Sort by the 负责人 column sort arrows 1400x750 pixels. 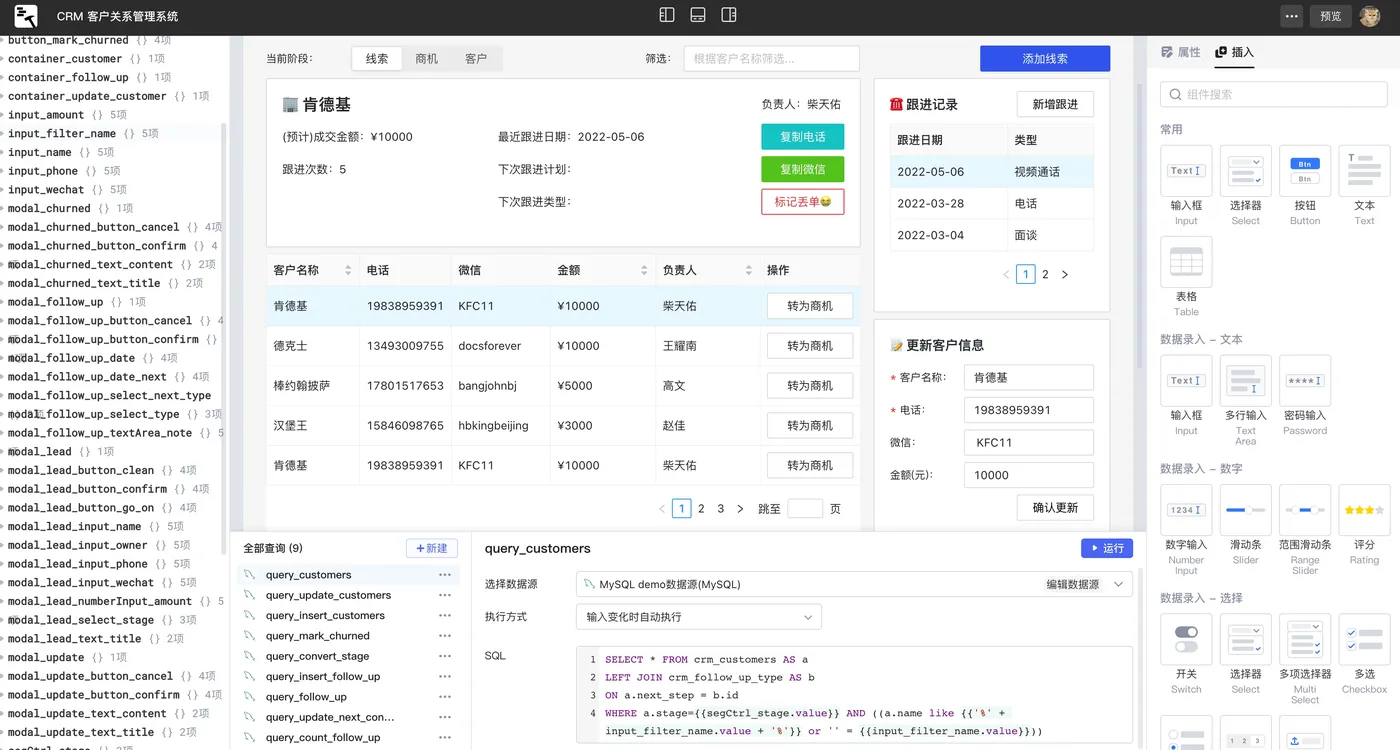coord(749,270)
